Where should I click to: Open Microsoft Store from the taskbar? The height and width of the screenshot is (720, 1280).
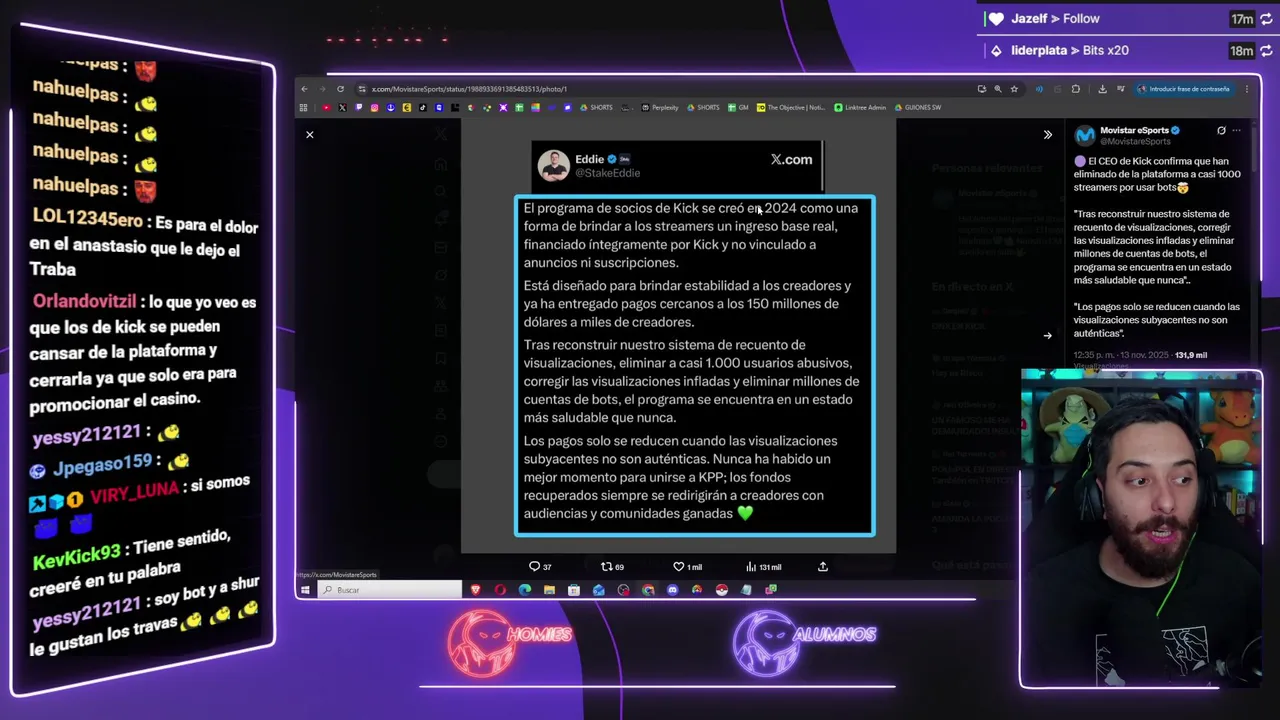click(574, 590)
